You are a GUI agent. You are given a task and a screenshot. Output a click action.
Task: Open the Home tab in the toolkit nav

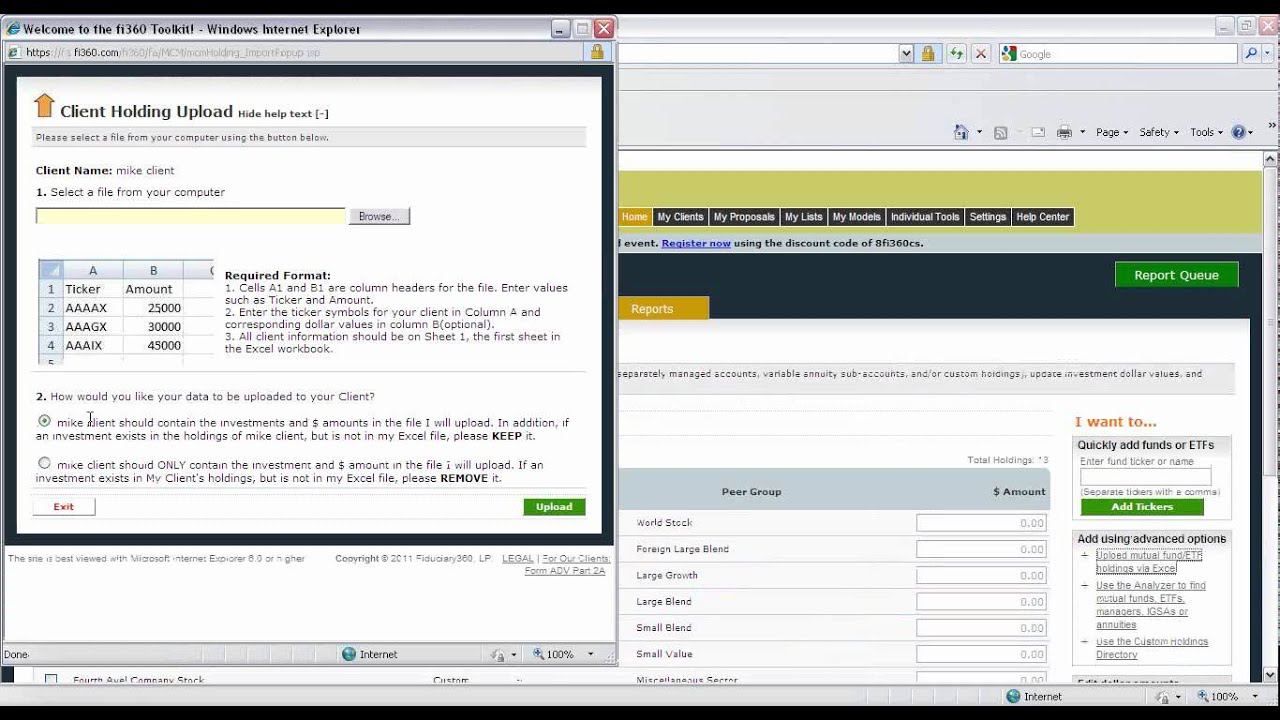634,217
